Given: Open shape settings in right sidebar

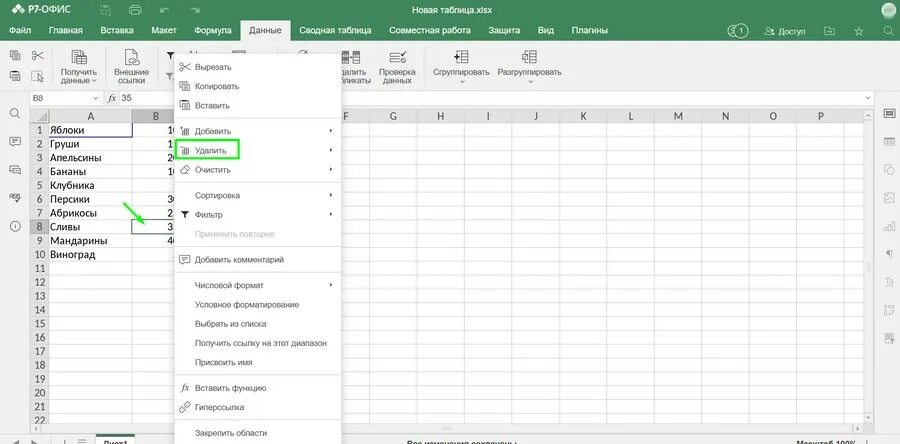Looking at the screenshot, I should coord(889,169).
